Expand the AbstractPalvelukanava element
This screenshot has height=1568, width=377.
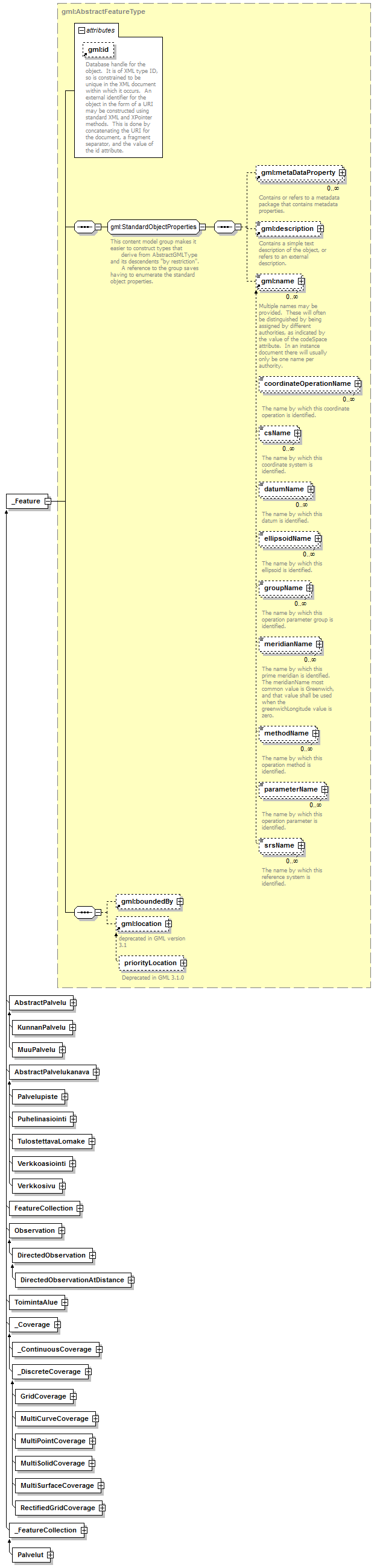click(x=97, y=1072)
